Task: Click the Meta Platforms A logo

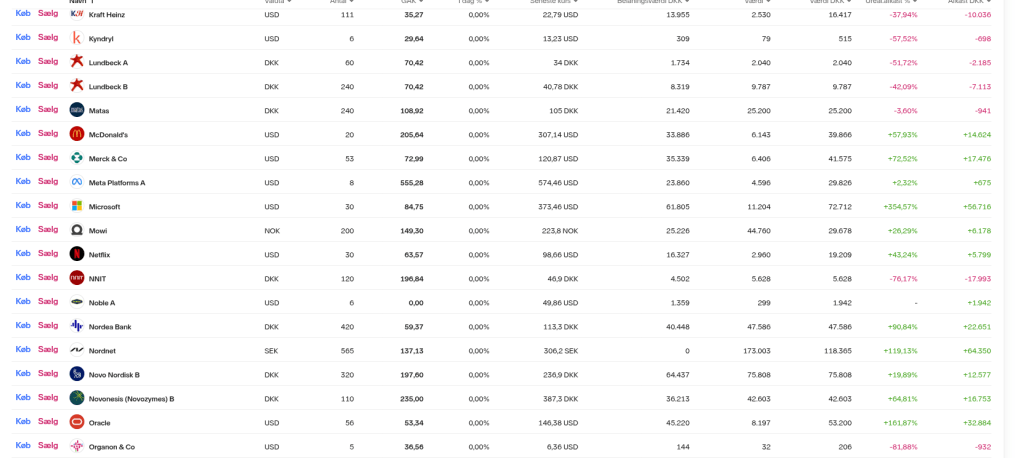Action: coord(77,182)
